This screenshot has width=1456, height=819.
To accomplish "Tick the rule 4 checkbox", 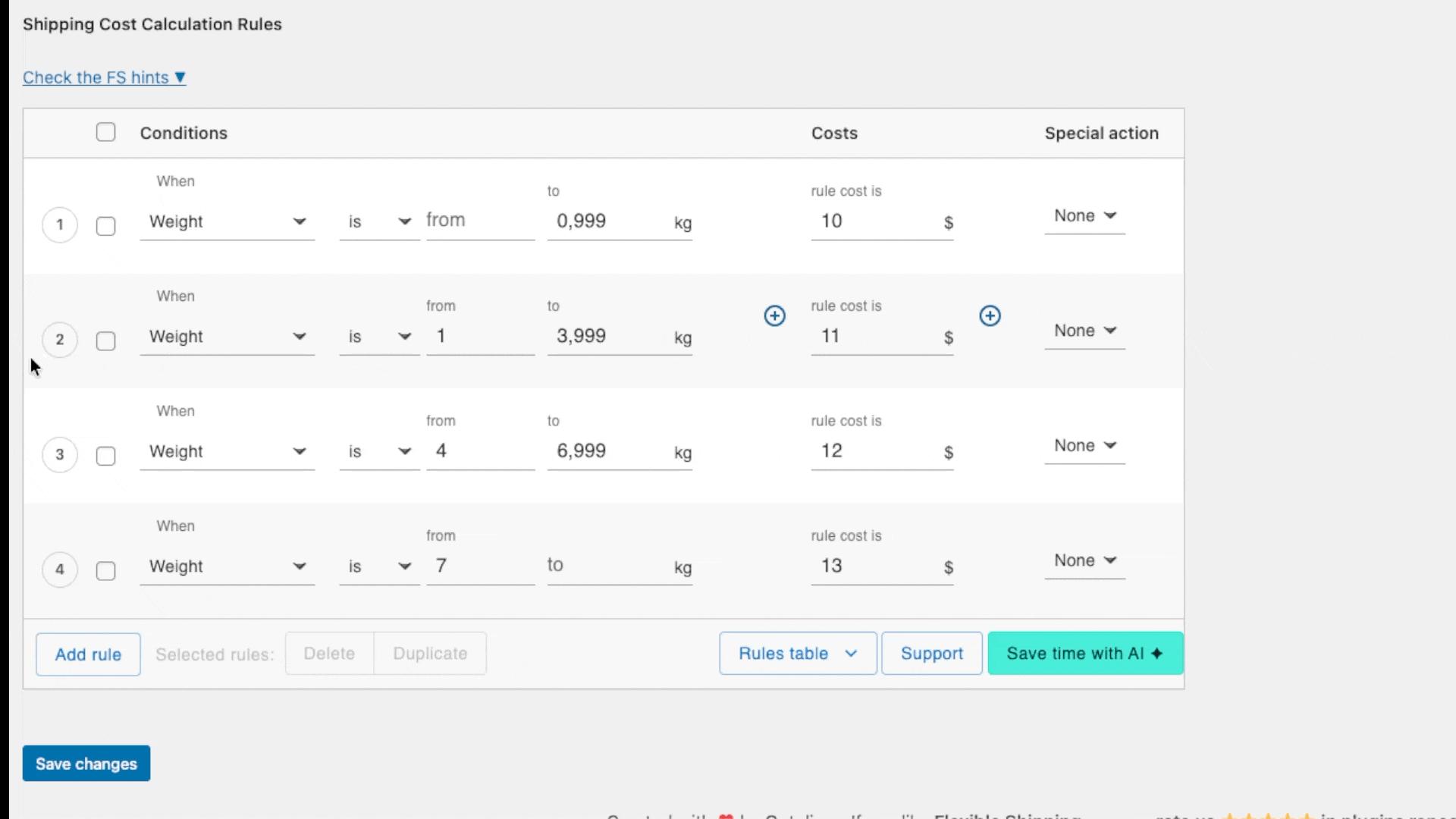I will click(106, 571).
